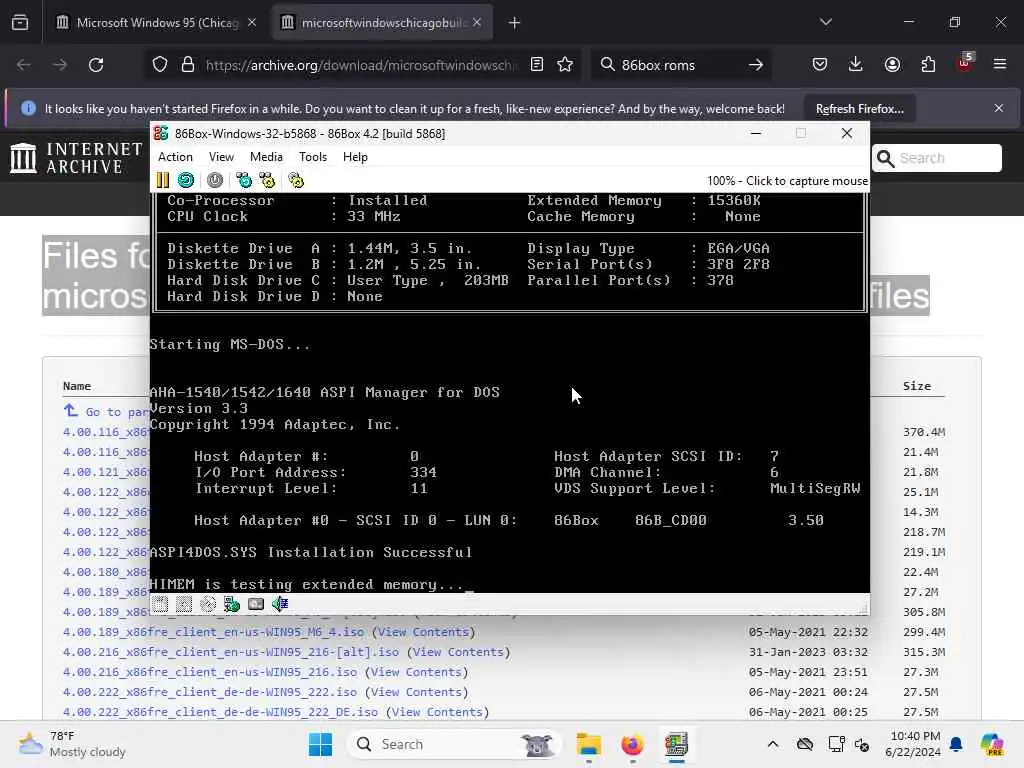Click the Name column header
The image size is (1024, 768).
(x=77, y=386)
